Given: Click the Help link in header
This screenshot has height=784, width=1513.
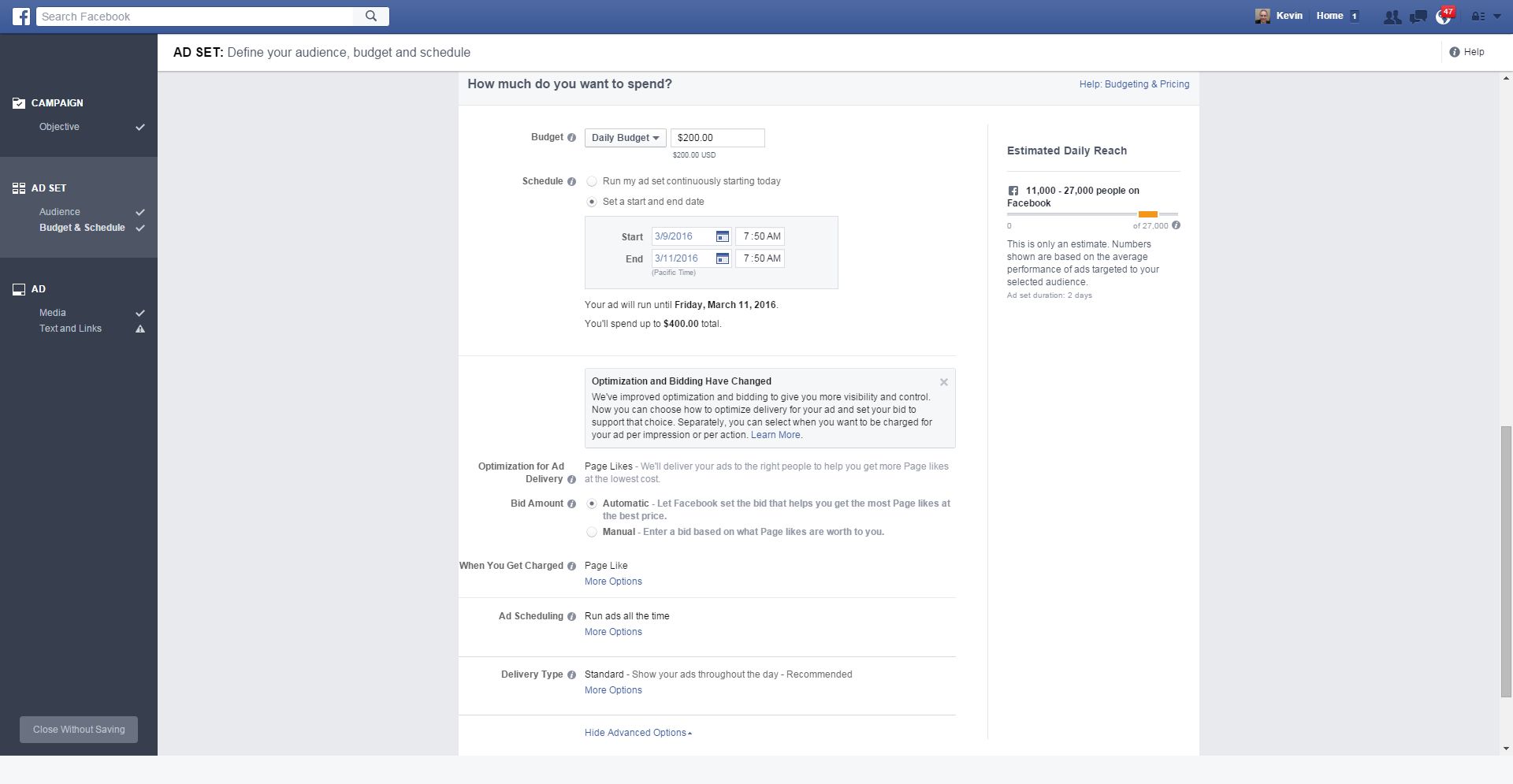Looking at the screenshot, I should click(1474, 52).
